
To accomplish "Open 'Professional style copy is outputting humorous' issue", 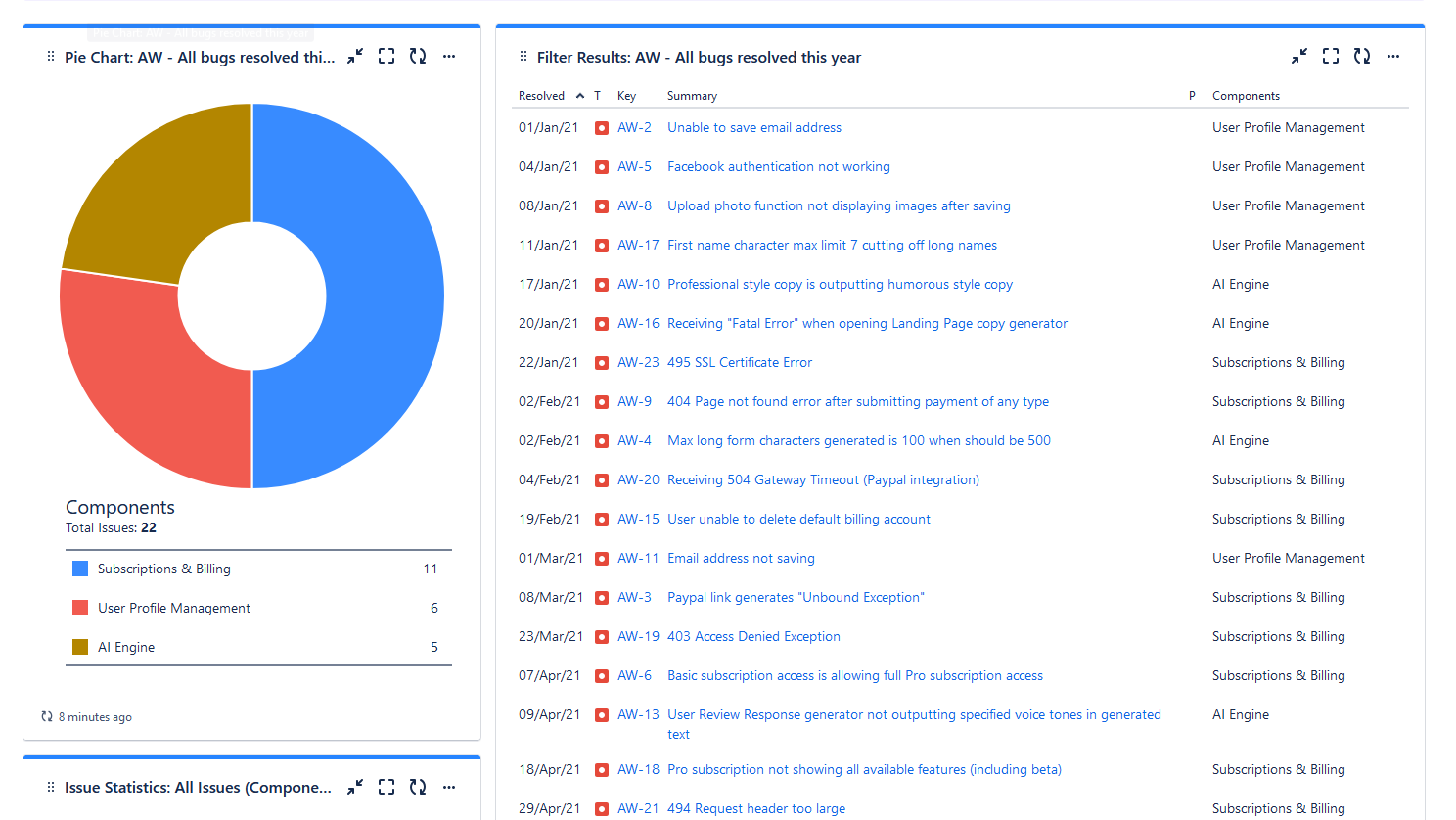I will (840, 284).
